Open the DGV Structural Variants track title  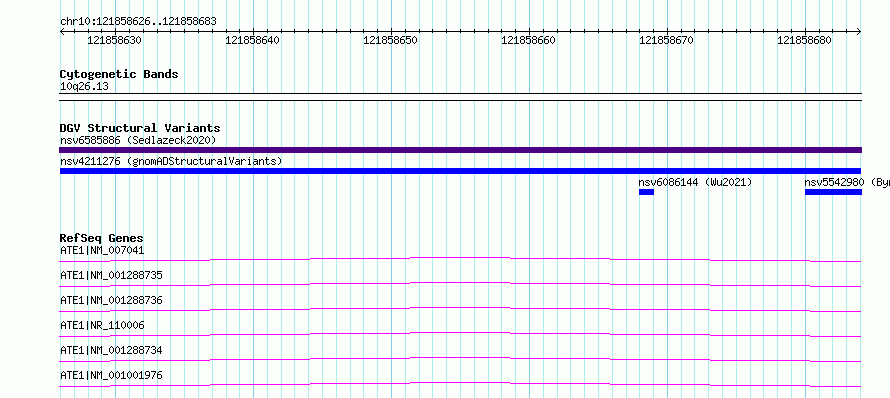point(140,128)
